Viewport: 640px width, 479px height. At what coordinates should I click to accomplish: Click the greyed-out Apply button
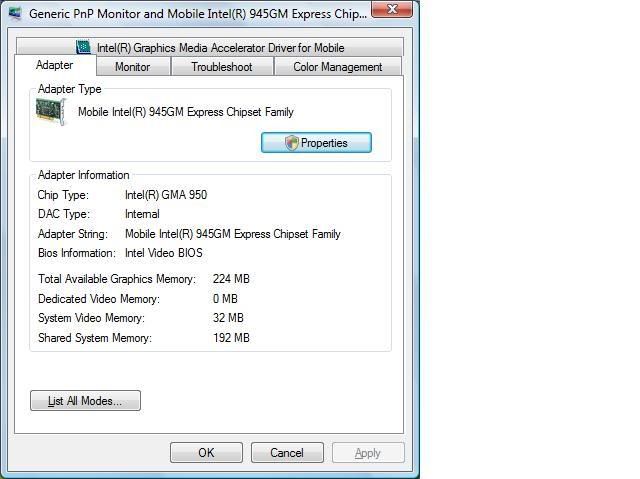[368, 452]
